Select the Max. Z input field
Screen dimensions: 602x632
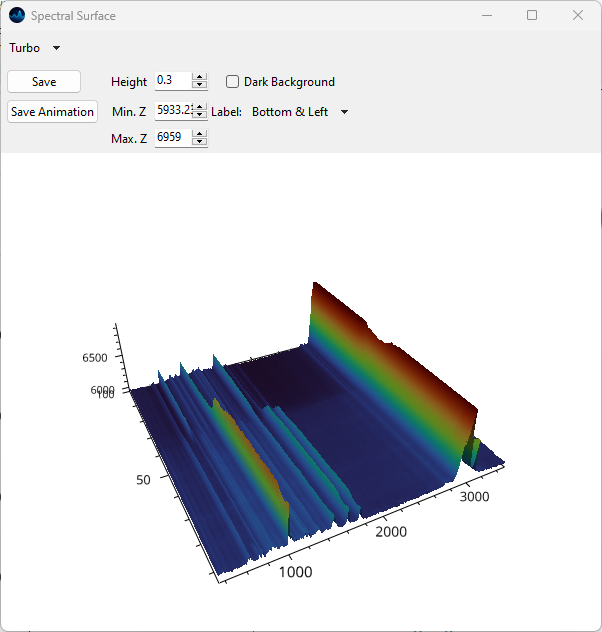point(172,137)
